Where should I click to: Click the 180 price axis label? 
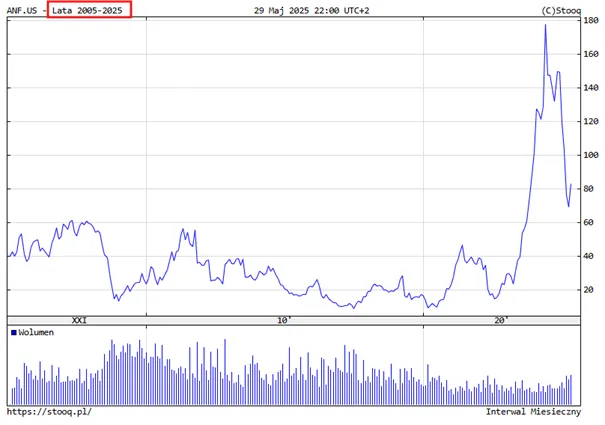(x=591, y=20)
